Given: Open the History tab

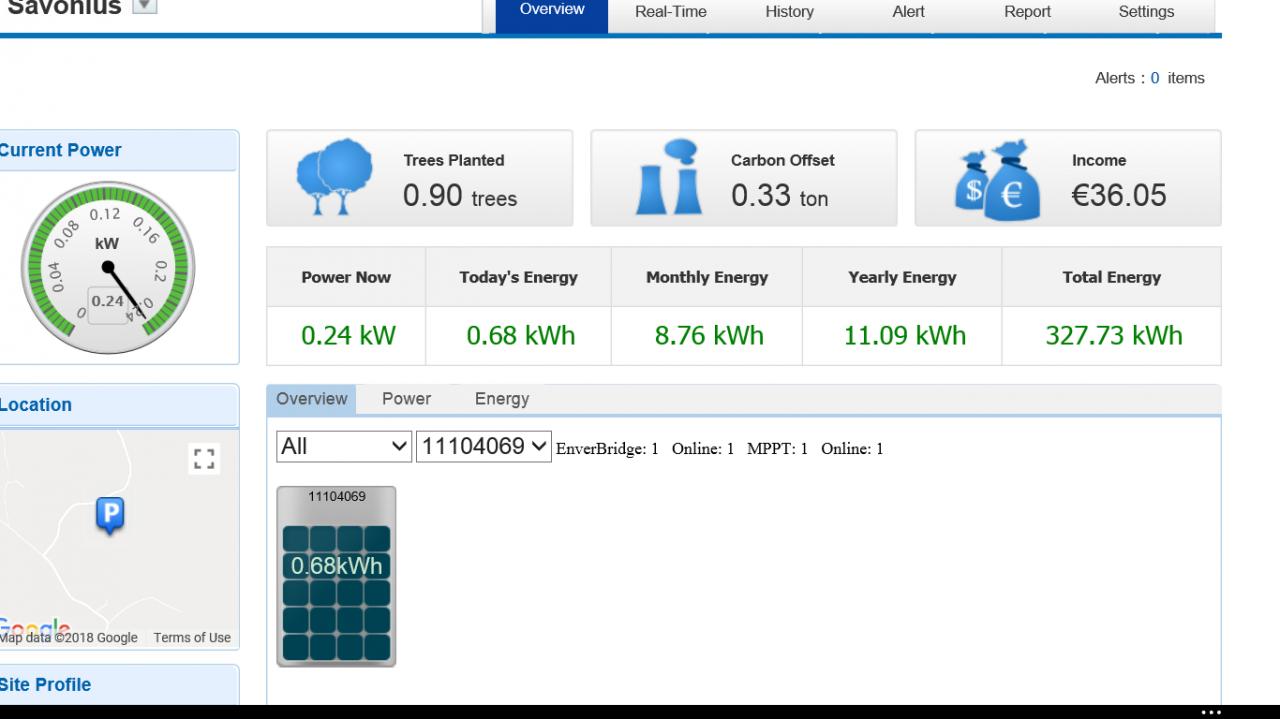Looking at the screenshot, I should 789,12.
